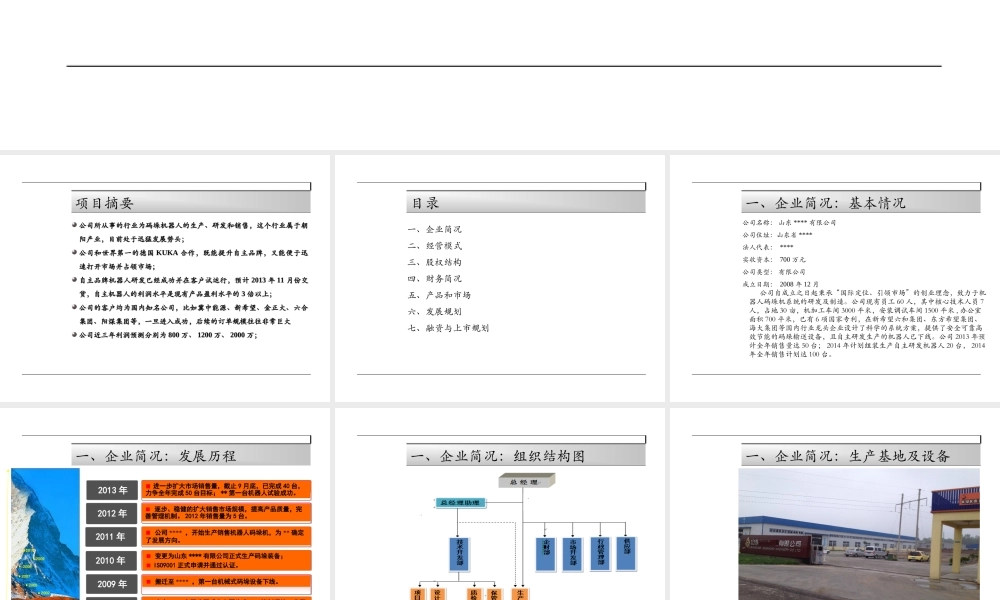This screenshot has width=1000, height=600.
Task: Select the '2013 年' year label
Action: click(x=112, y=490)
